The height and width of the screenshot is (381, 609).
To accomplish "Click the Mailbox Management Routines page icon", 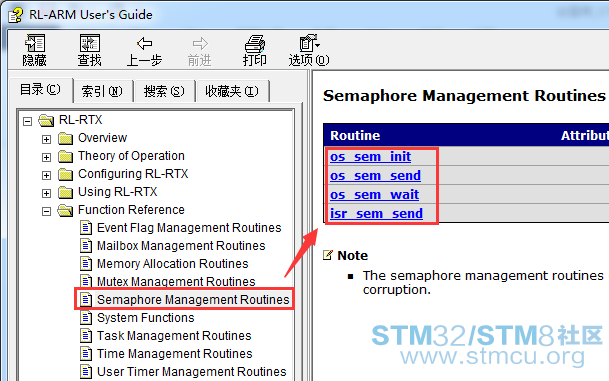I will point(86,245).
